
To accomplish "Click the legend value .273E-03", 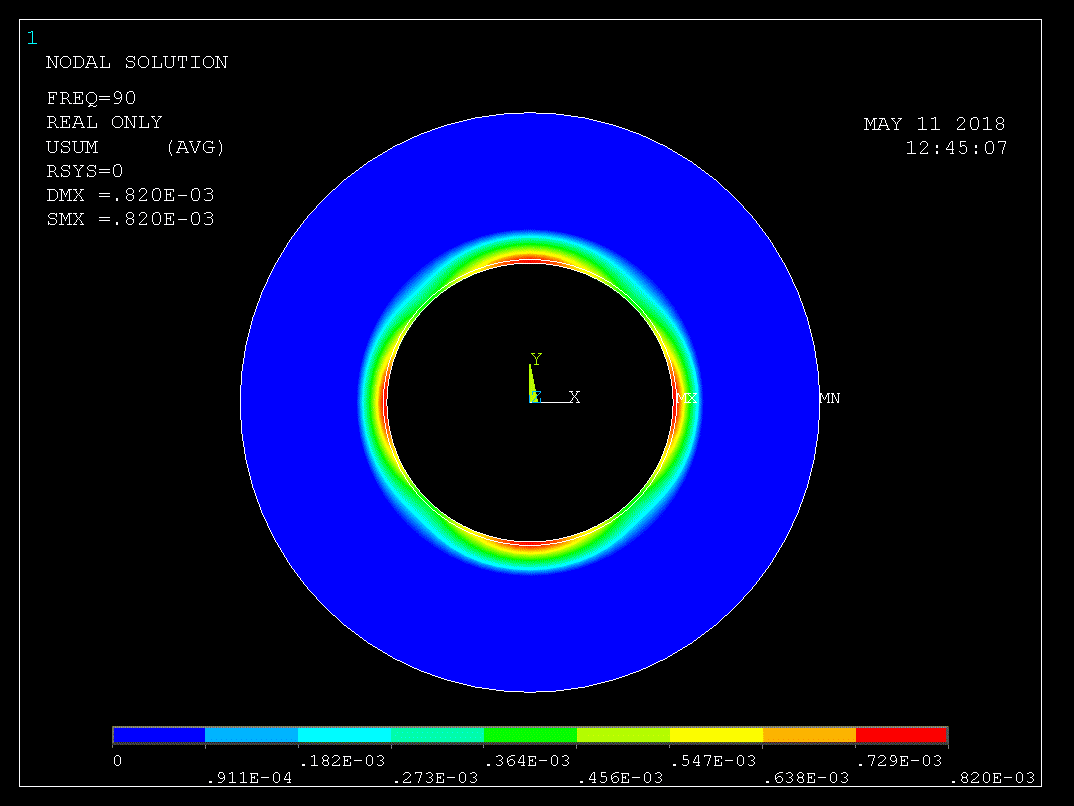I will 435,778.
